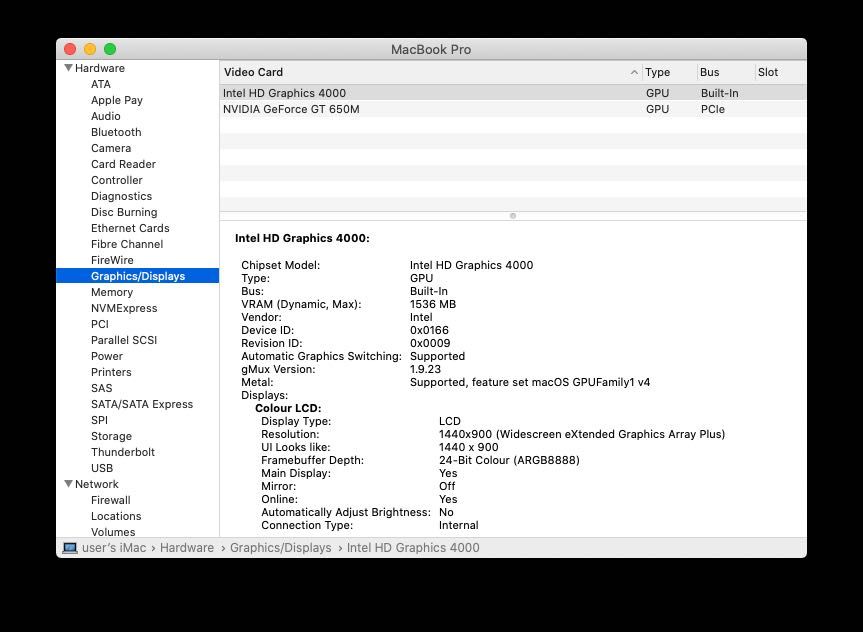The height and width of the screenshot is (632, 863).
Task: Select Audio in the sidebar
Action: point(106,116)
